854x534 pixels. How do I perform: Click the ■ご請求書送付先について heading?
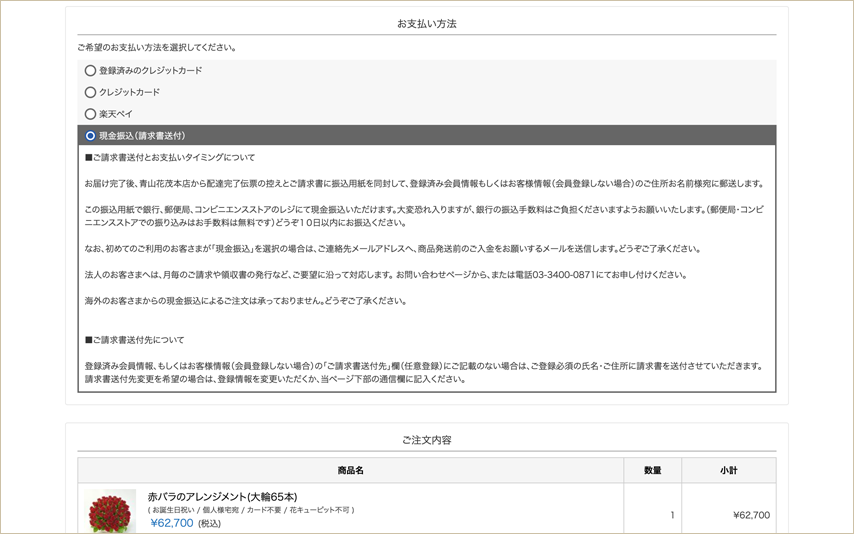(135, 340)
